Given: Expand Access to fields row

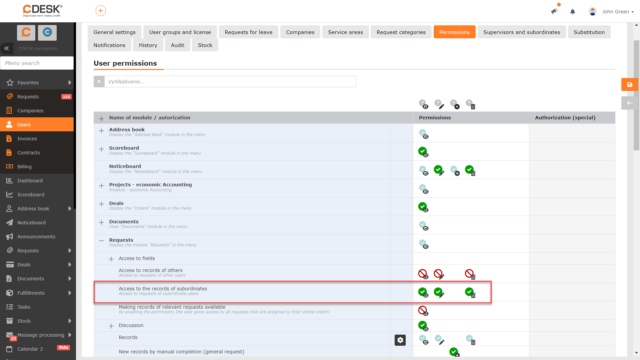Looking at the screenshot, I should (x=111, y=259).
